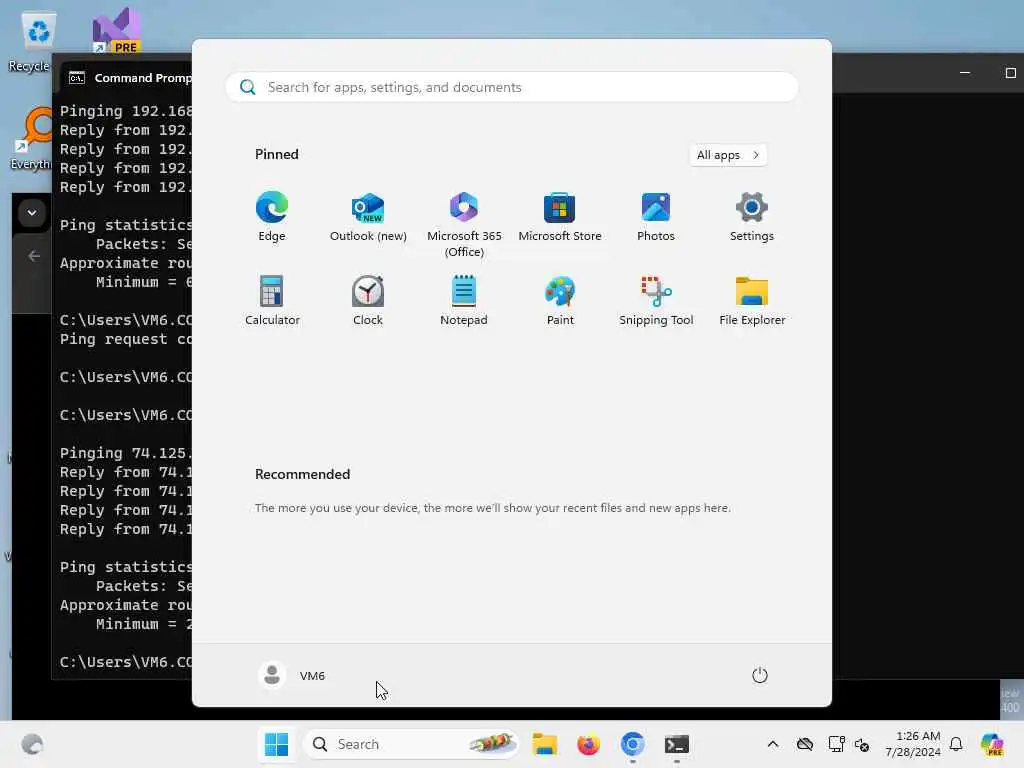Open VM6 user account menu
The width and height of the screenshot is (1024, 768).
point(292,675)
